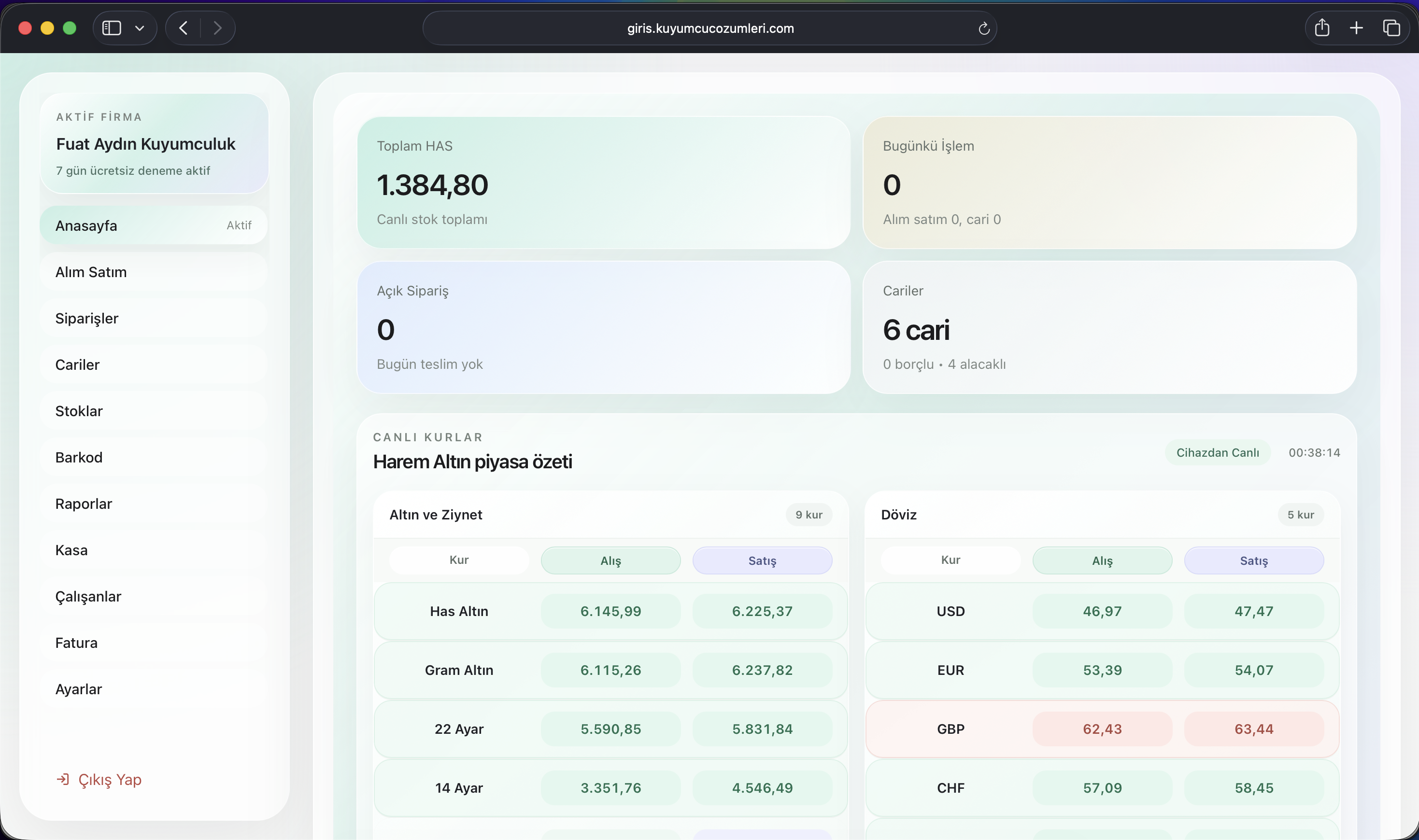Click 22 Ayar satış value 5.831,84

pos(762,729)
